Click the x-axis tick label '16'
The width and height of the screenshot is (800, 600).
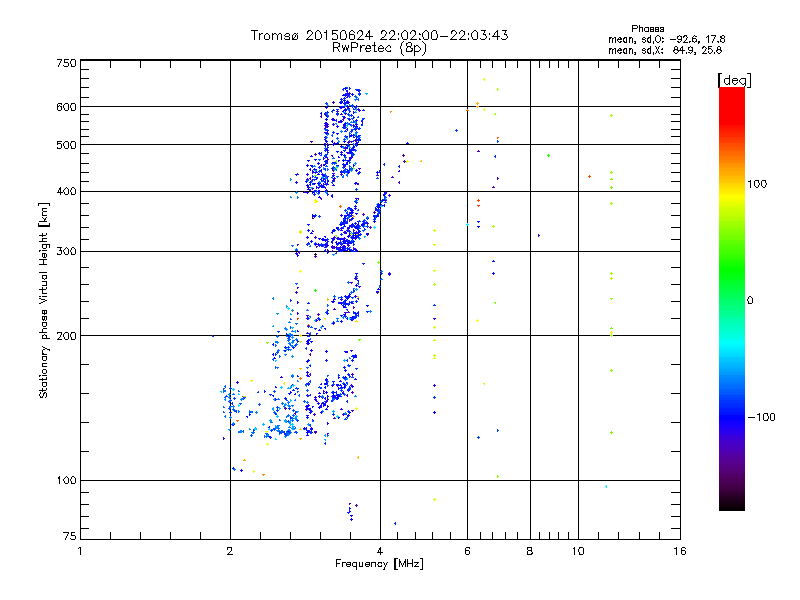680,551
